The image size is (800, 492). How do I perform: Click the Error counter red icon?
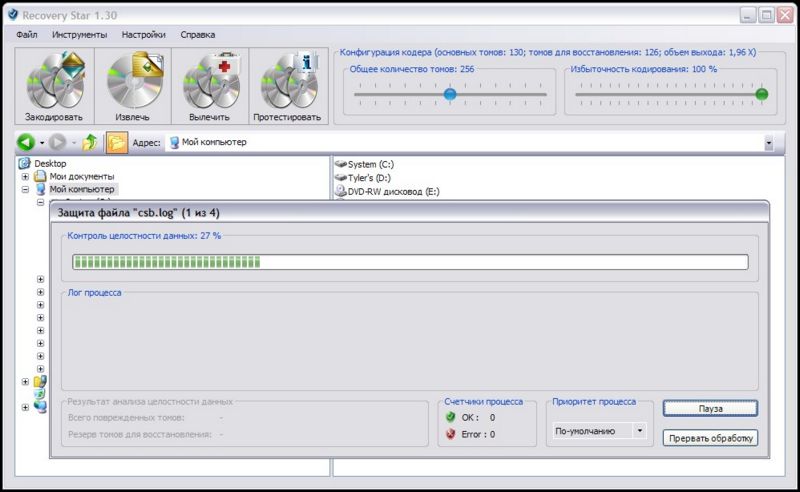pyautogui.click(x=450, y=434)
